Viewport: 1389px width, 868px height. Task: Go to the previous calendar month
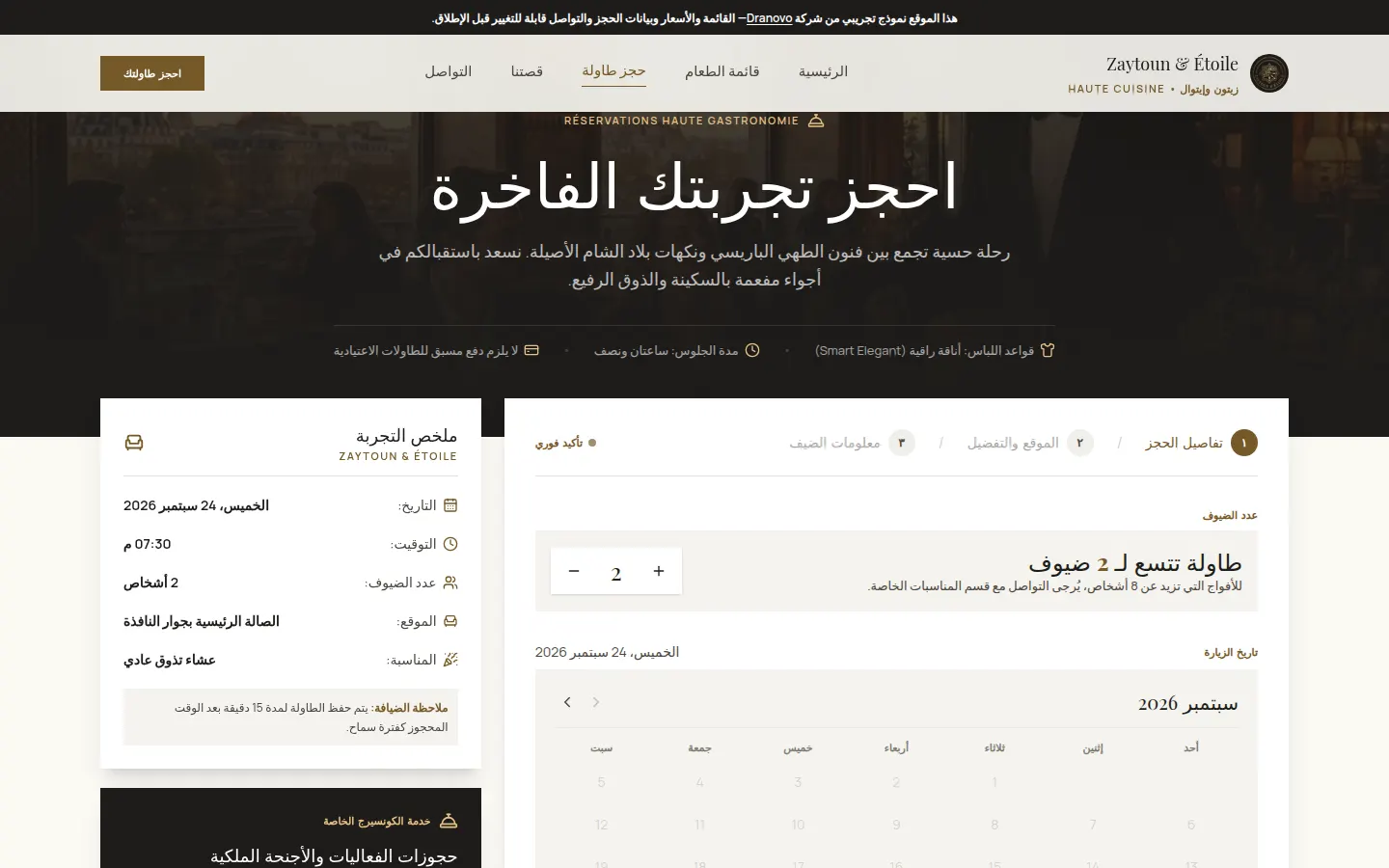596,702
